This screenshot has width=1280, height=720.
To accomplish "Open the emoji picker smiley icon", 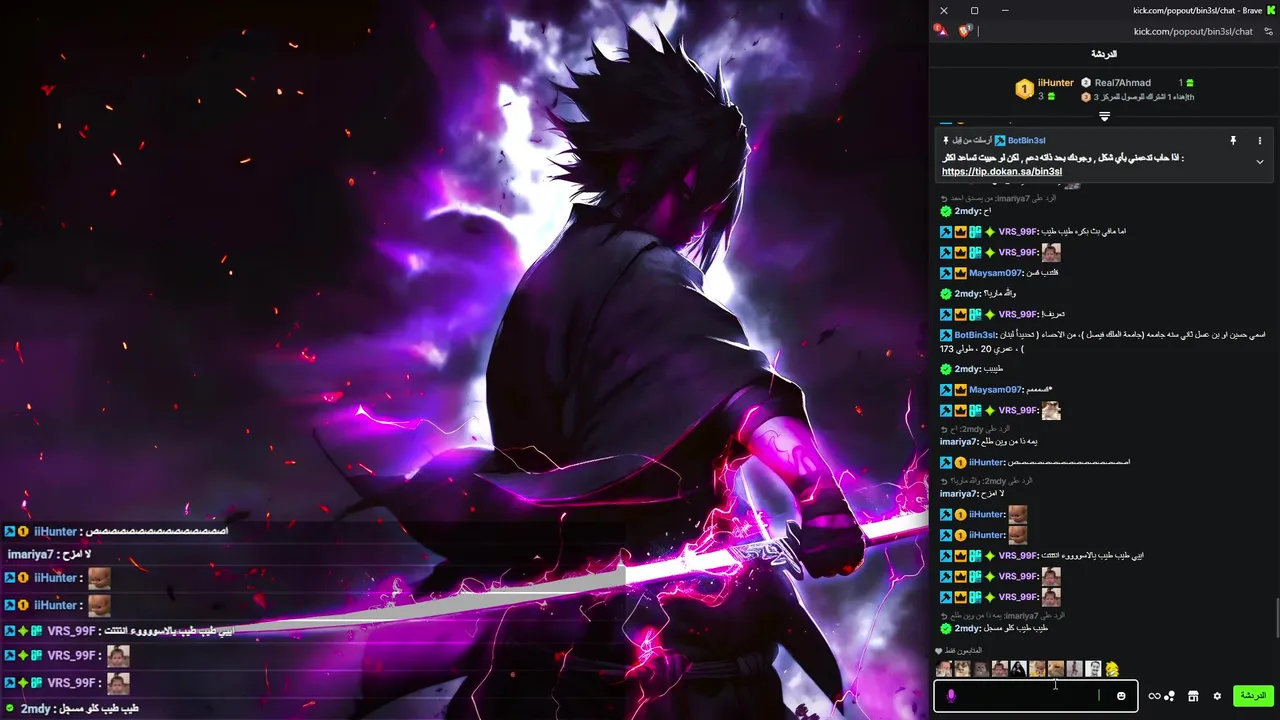I will (1121, 696).
